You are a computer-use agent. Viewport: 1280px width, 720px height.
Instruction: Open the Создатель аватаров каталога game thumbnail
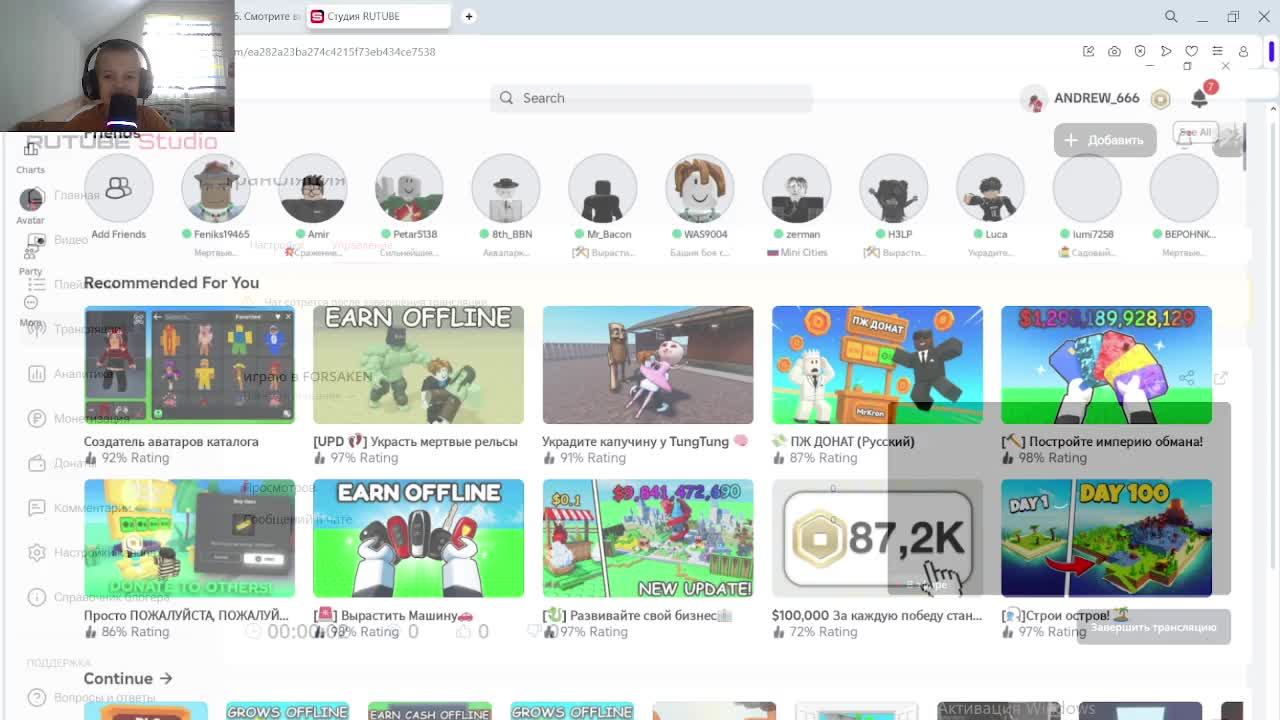point(189,365)
